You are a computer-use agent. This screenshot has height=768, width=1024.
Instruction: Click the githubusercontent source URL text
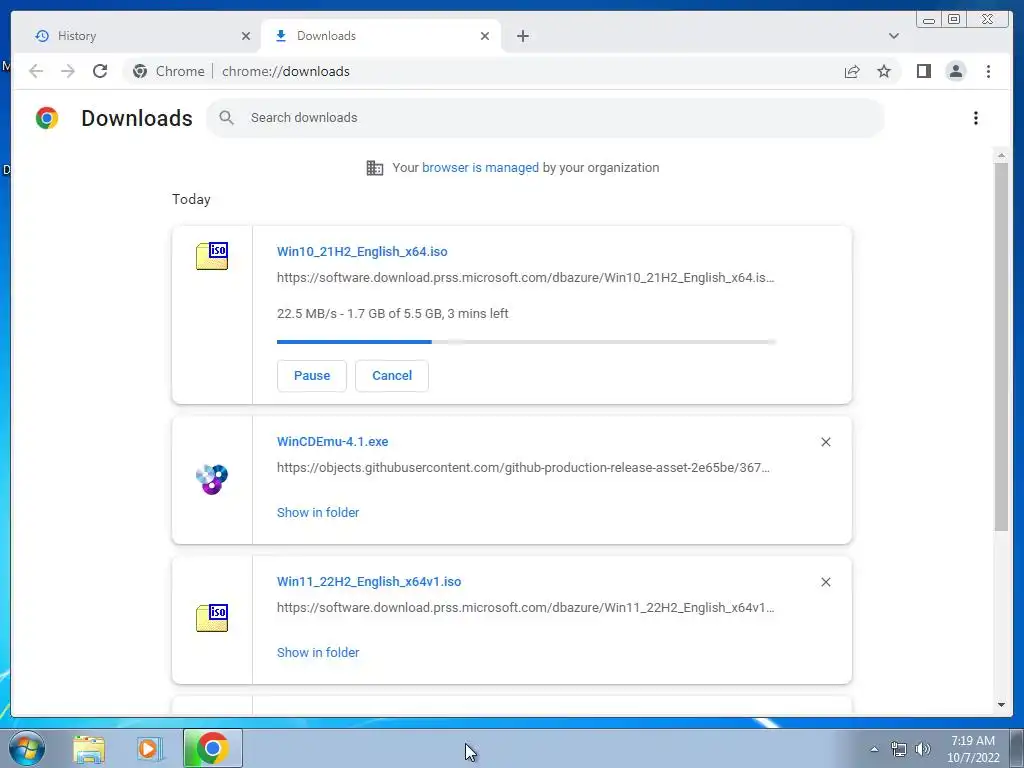pyautogui.click(x=523, y=468)
